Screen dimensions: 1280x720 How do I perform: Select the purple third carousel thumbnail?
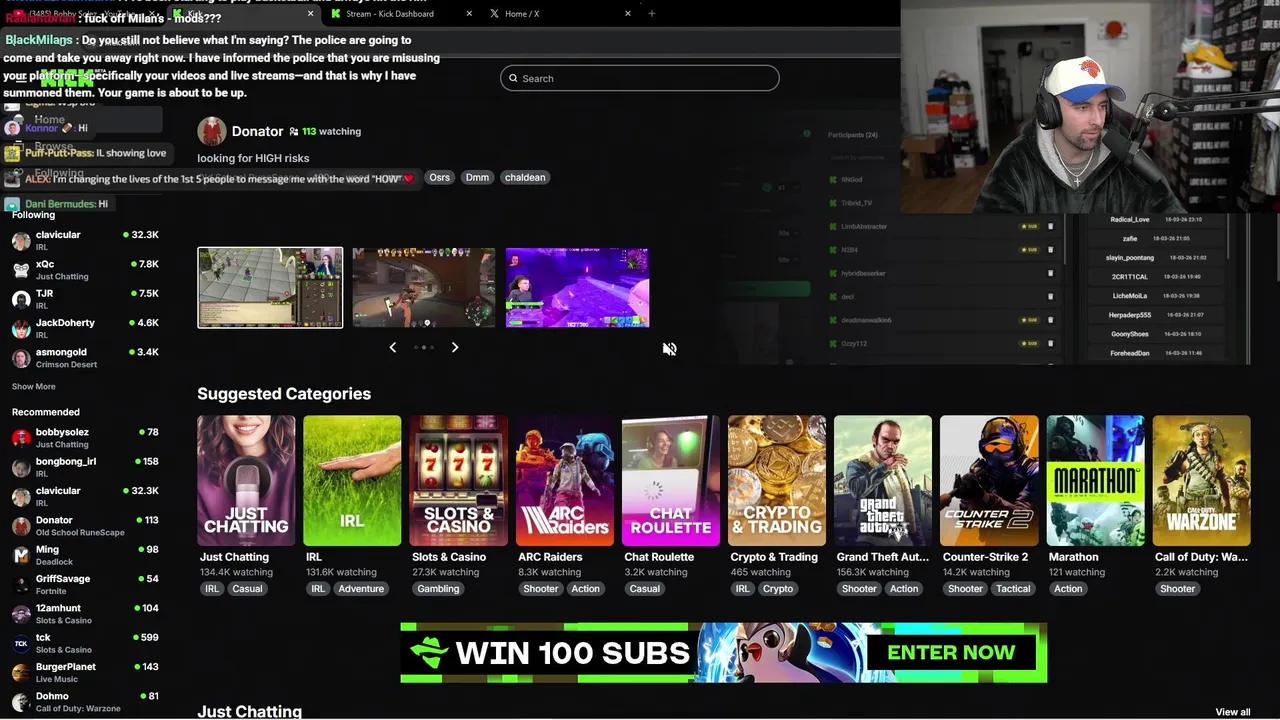point(577,287)
